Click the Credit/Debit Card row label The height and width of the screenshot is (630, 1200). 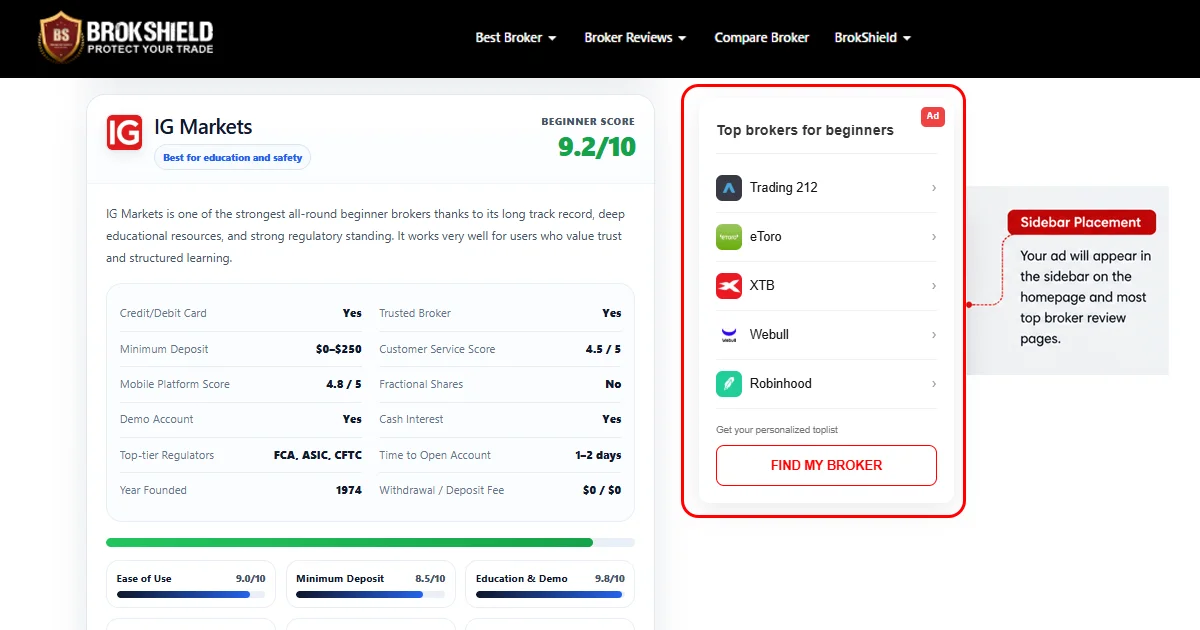point(163,313)
